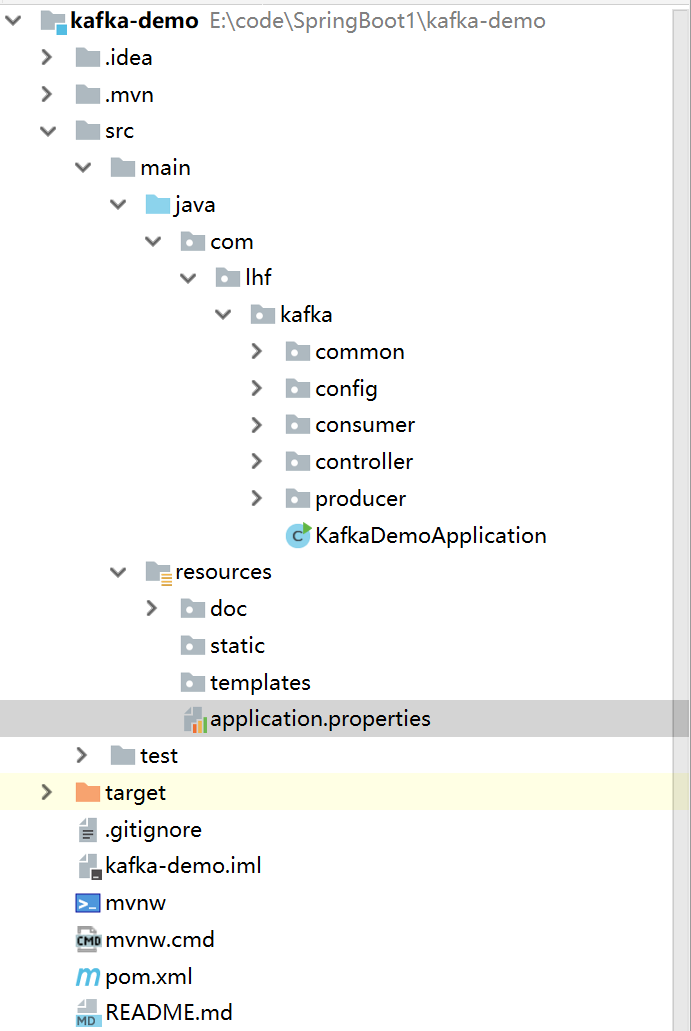Click the .idea folder icon

coord(87,58)
